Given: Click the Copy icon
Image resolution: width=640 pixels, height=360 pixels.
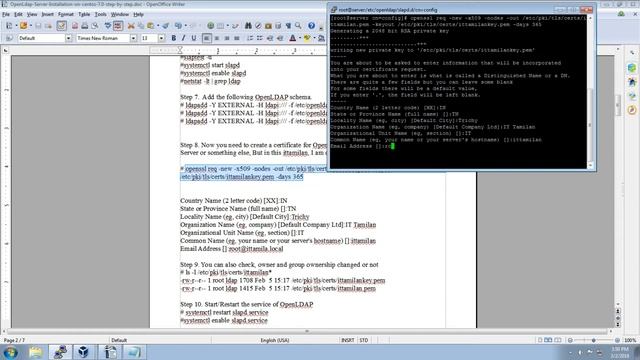Looking at the screenshot, I should pos(141,26).
